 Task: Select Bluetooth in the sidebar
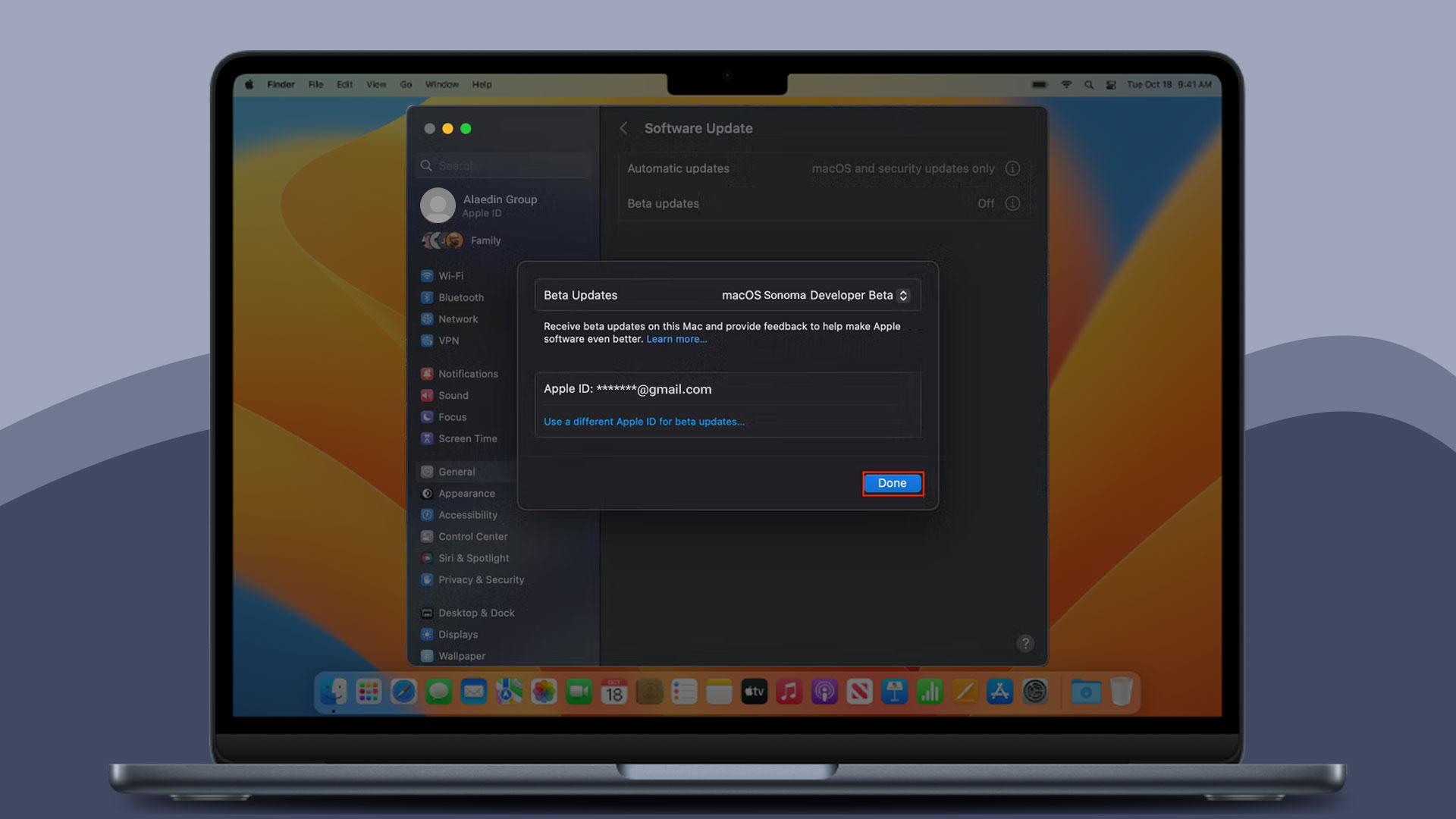[452, 297]
